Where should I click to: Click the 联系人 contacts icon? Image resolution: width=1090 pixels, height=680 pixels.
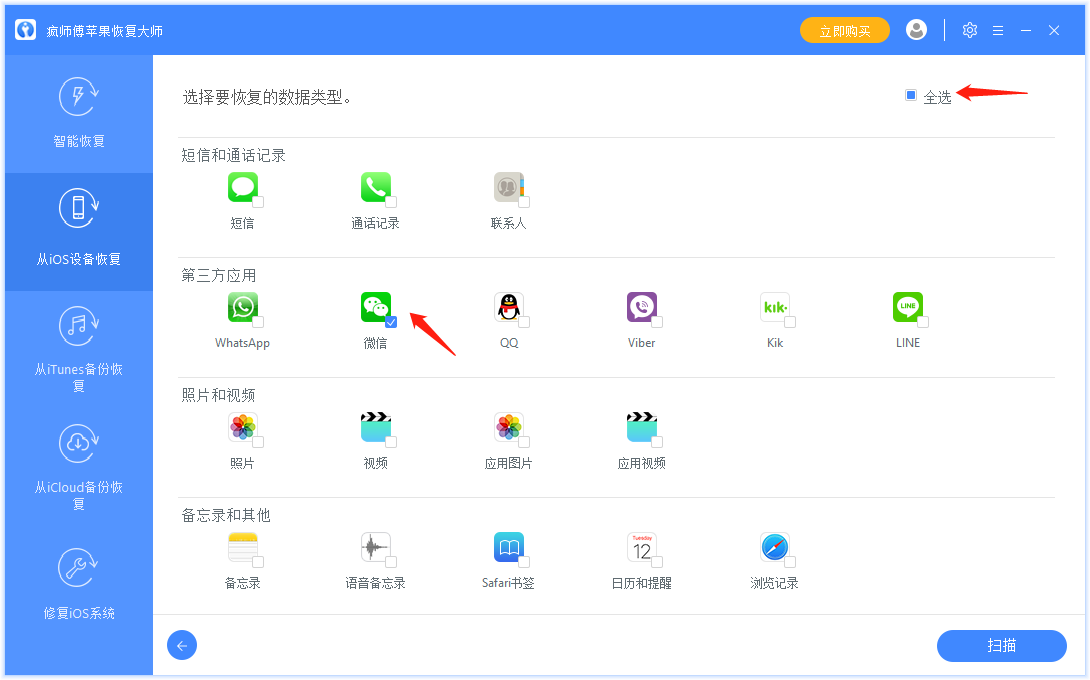pyautogui.click(x=509, y=187)
